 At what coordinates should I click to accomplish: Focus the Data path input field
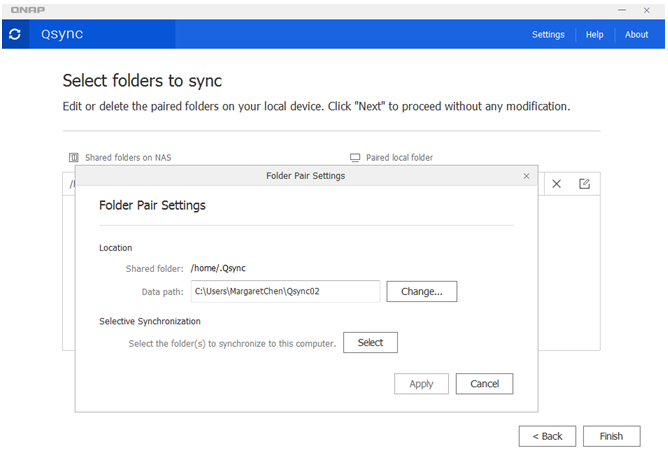[x=285, y=292]
